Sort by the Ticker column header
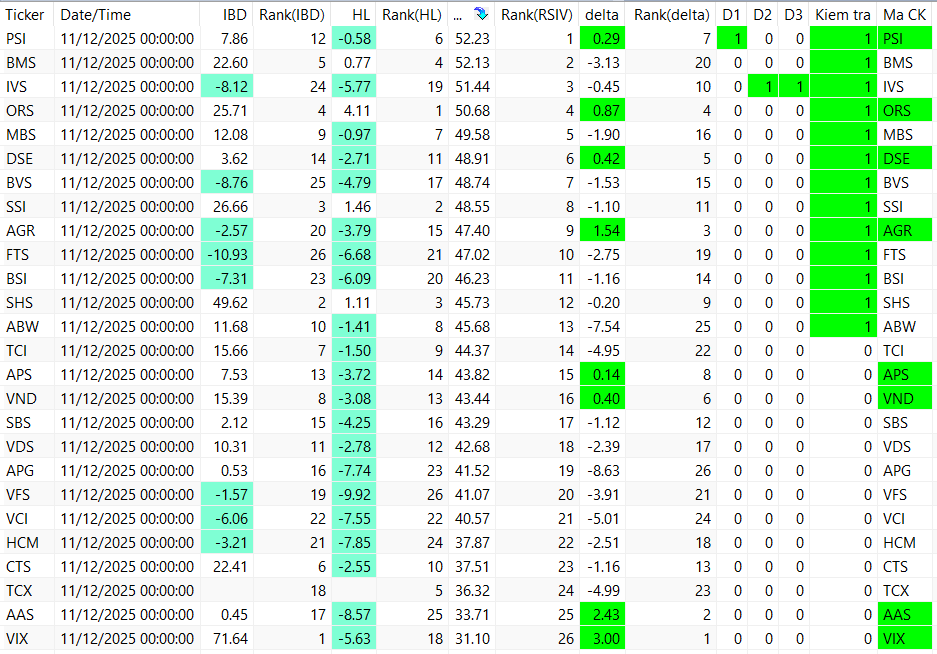937x654 pixels. pos(25,14)
